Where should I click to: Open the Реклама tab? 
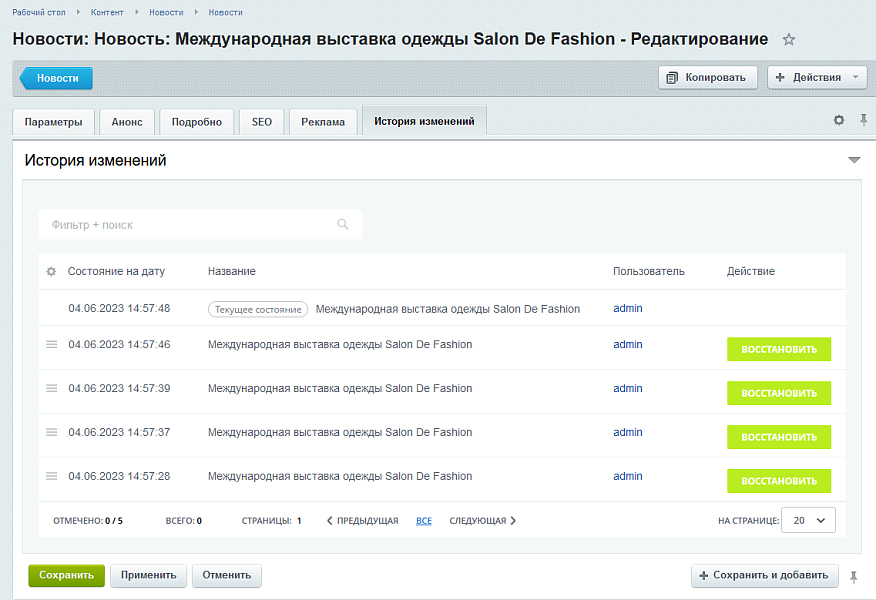pyautogui.click(x=323, y=121)
